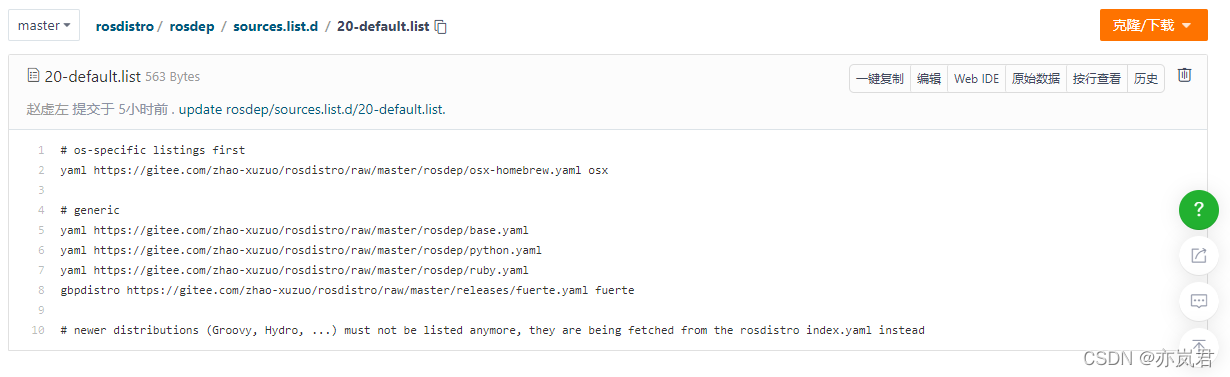
Task: Click the share external-link floating icon
Action: 1198,255
